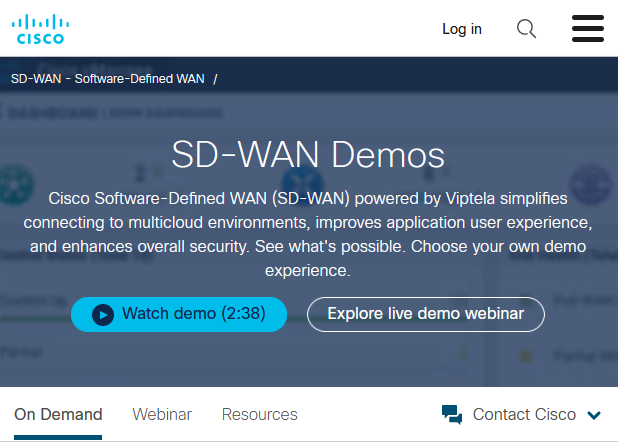Click the Log in link
618x444 pixels.
click(x=462, y=29)
